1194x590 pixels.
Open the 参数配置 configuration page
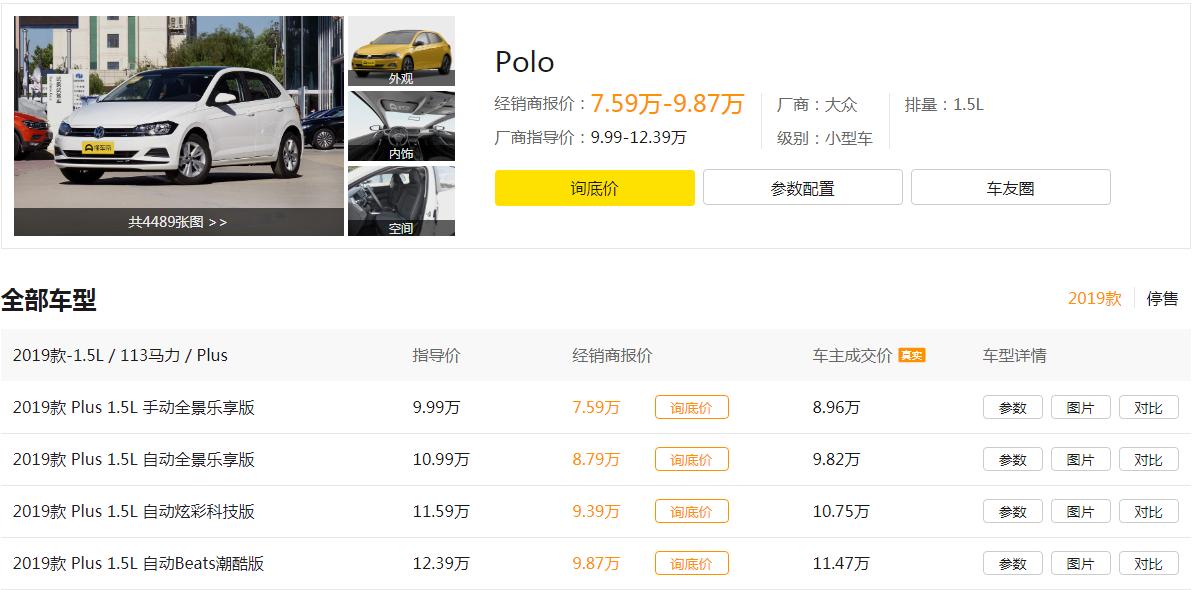coord(802,187)
